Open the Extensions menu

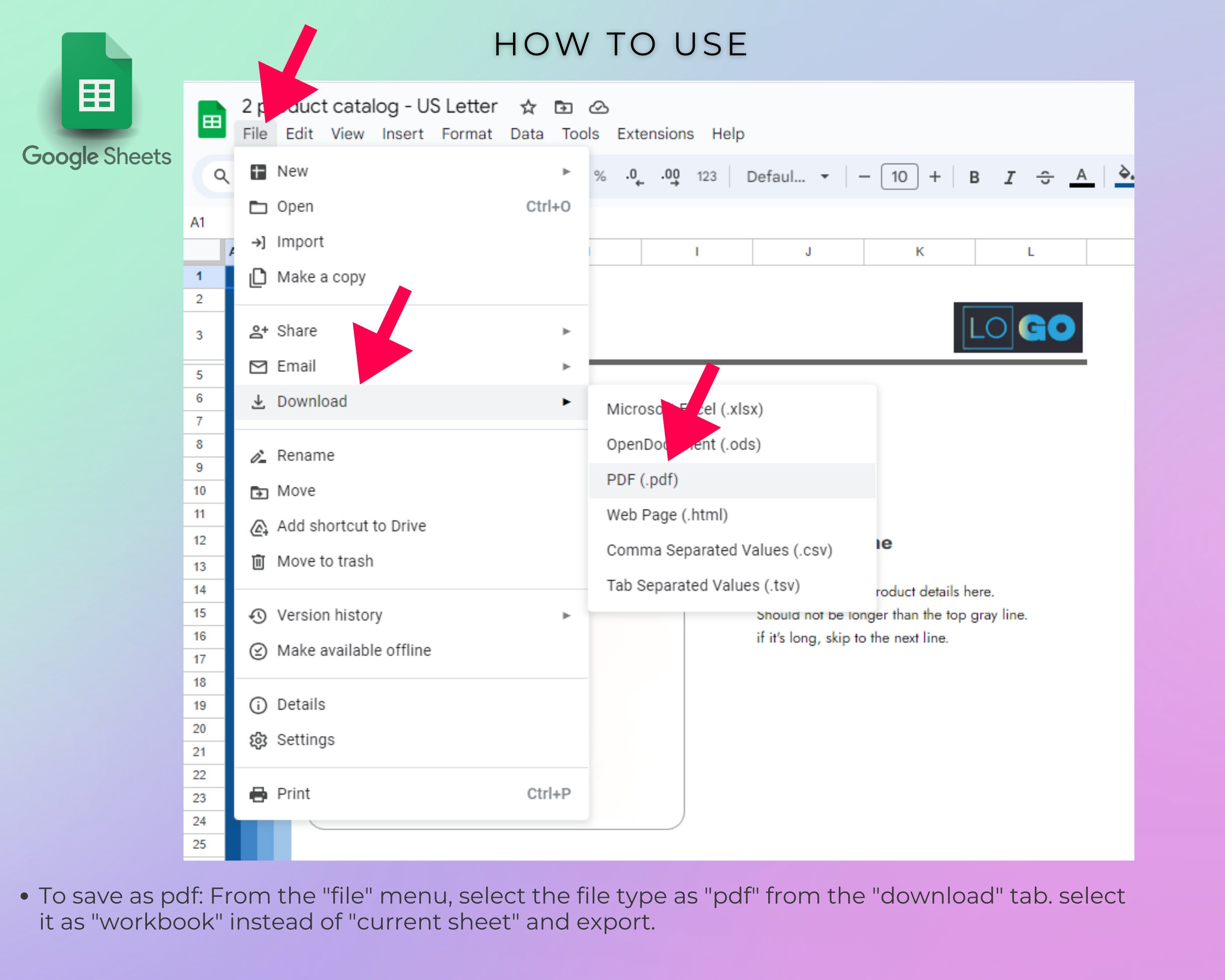pyautogui.click(x=655, y=133)
